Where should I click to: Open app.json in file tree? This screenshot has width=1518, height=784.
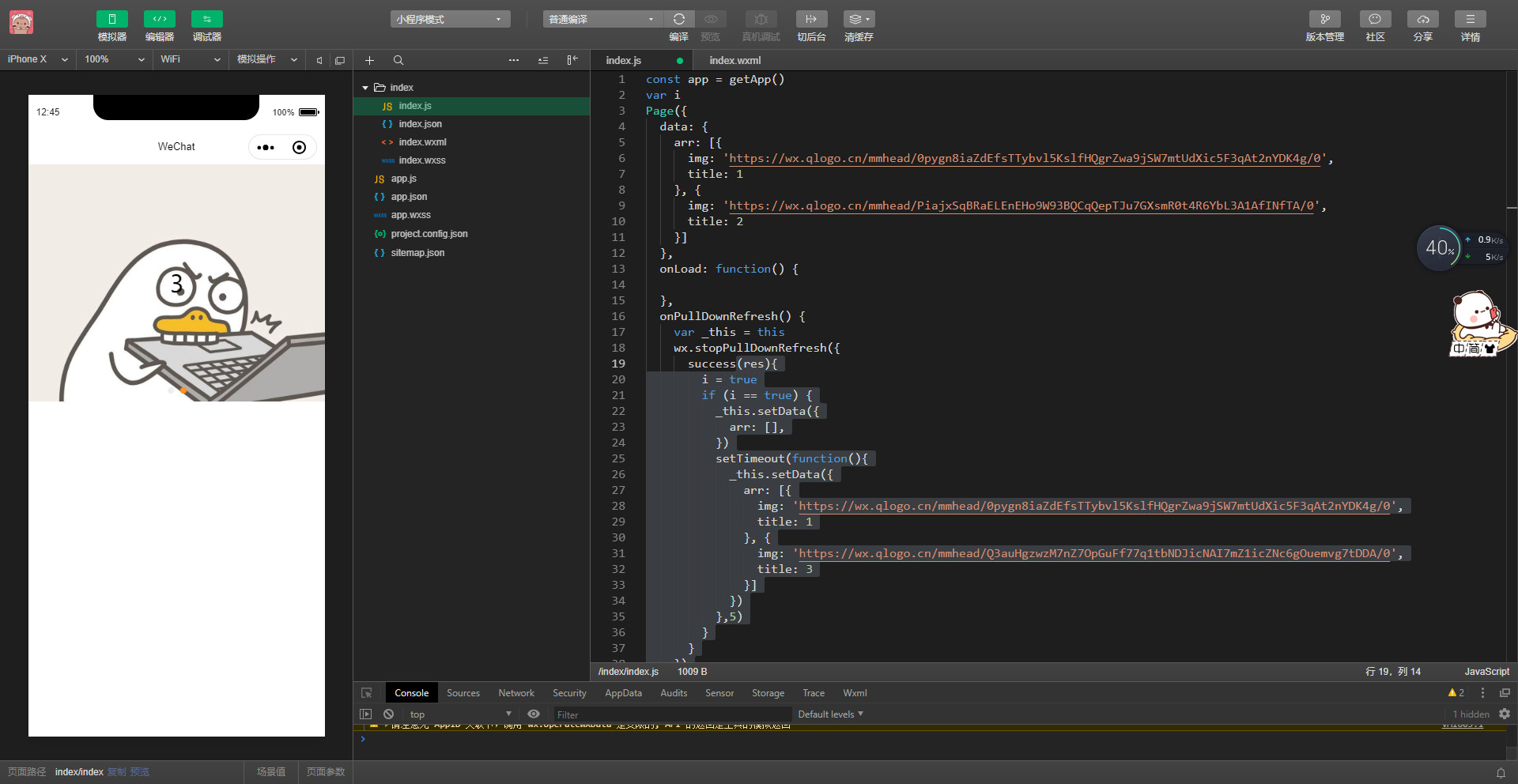[408, 197]
